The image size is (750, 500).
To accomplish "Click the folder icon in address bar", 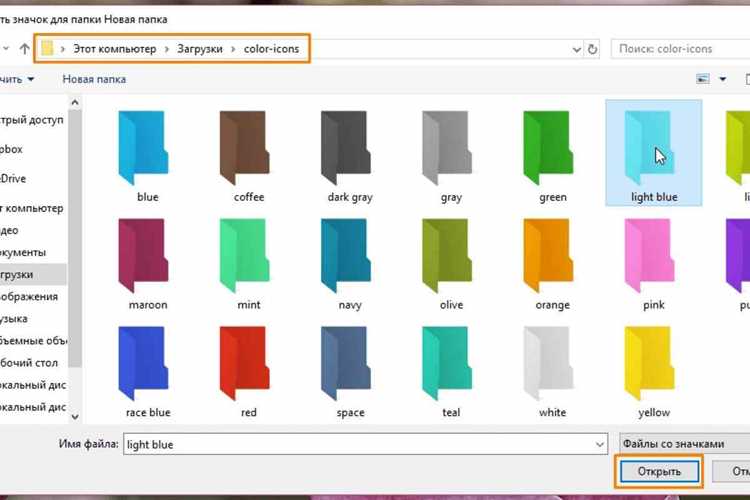I will click(47, 48).
